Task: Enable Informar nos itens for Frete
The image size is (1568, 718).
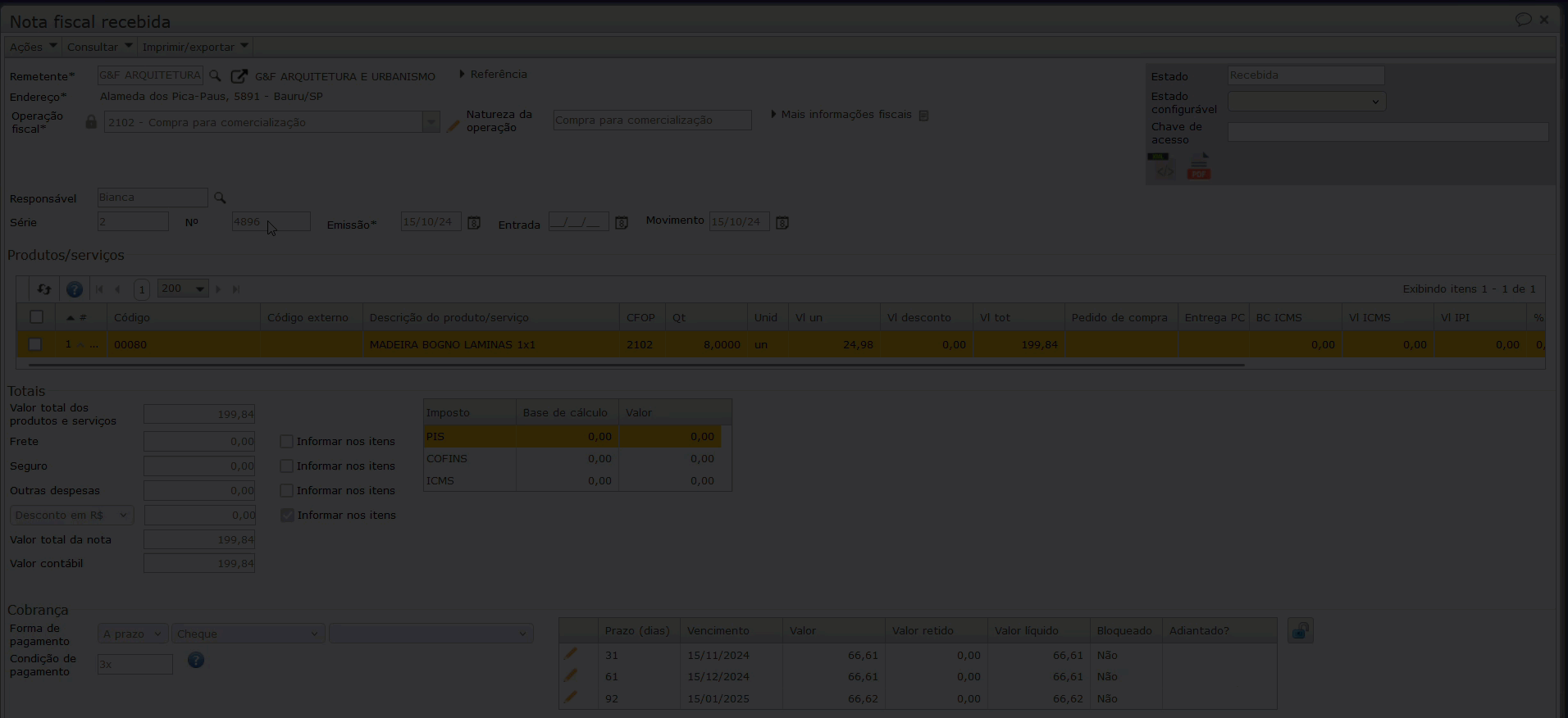Action: pos(286,442)
